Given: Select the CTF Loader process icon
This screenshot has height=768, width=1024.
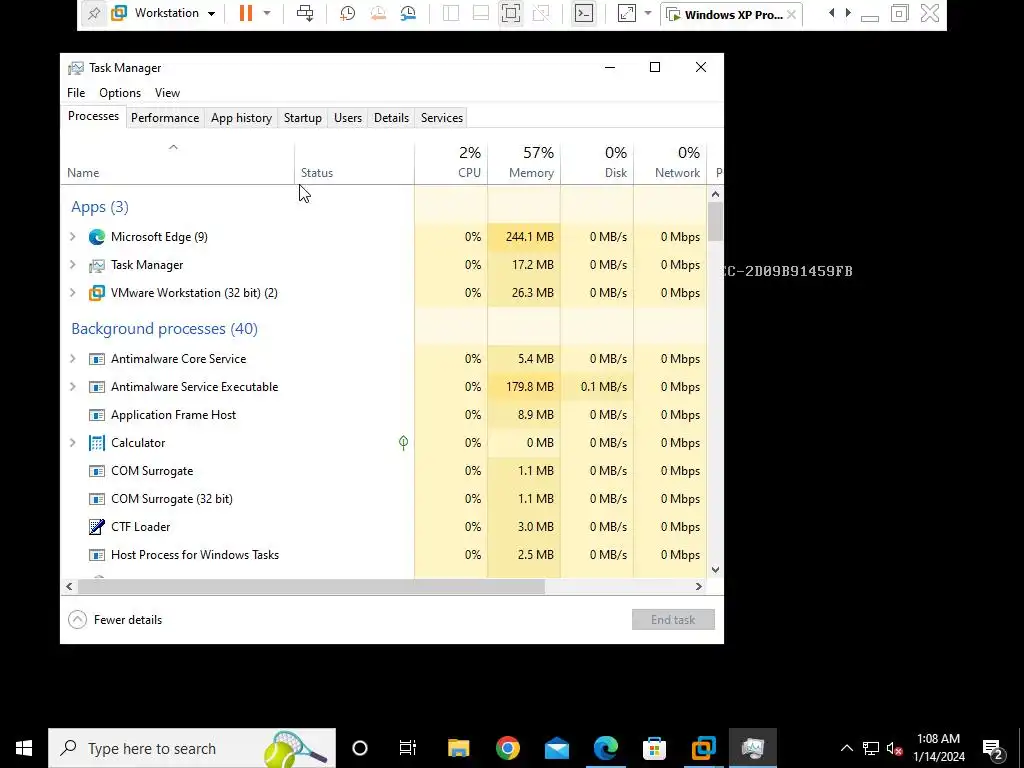Looking at the screenshot, I should pos(97,526).
